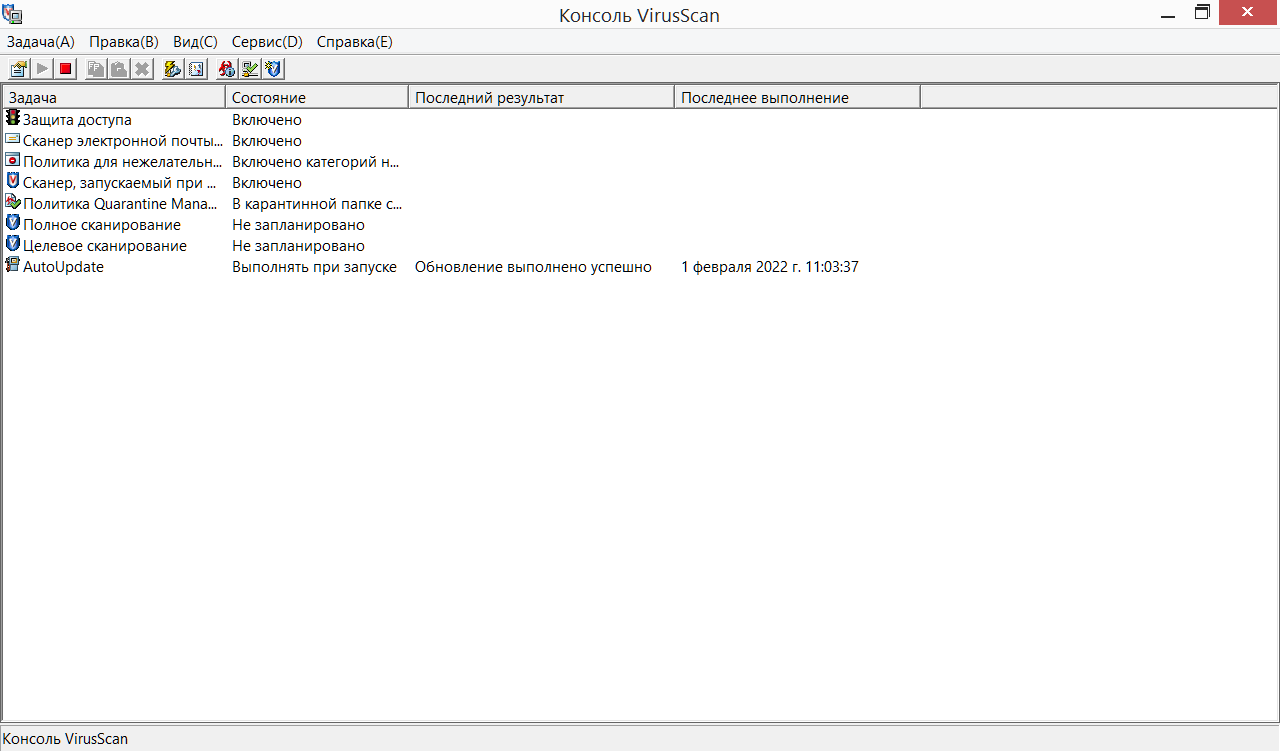This screenshot has width=1280, height=752.
Task: Click the Paste toolbar icon
Action: (119, 69)
